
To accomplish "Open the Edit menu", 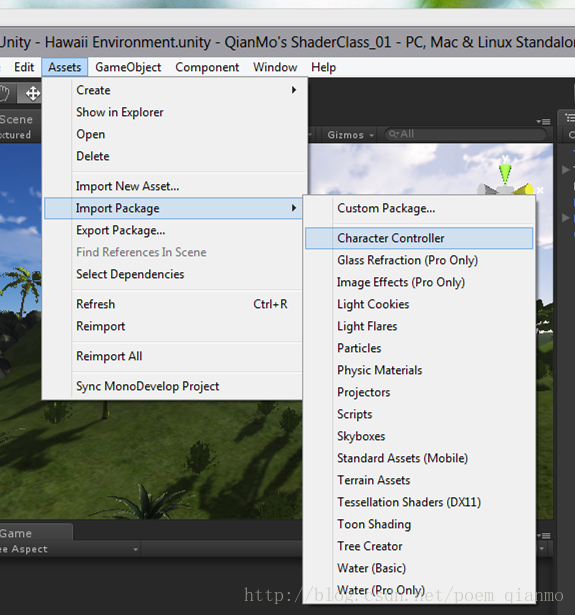I will point(24,67).
